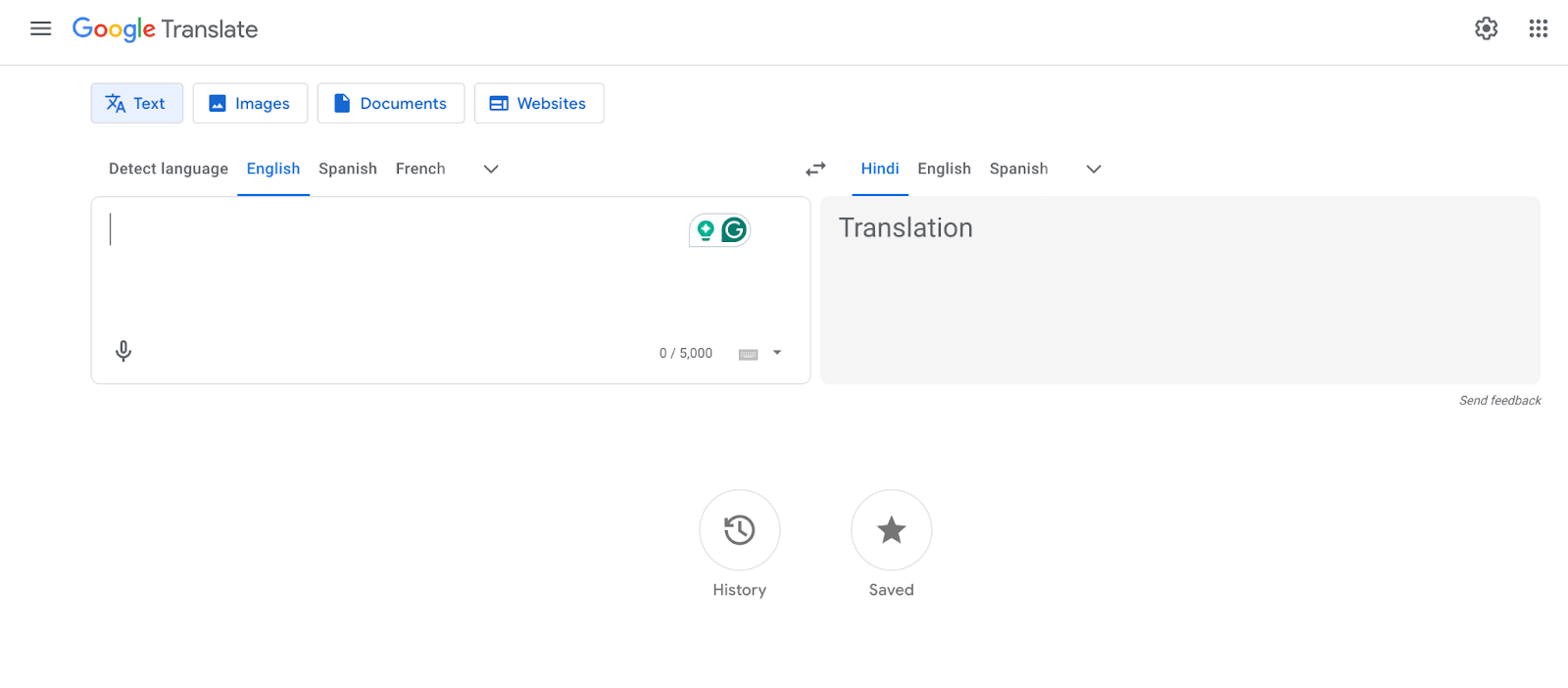
Task: Click the Grammarly G icon
Action: [734, 230]
